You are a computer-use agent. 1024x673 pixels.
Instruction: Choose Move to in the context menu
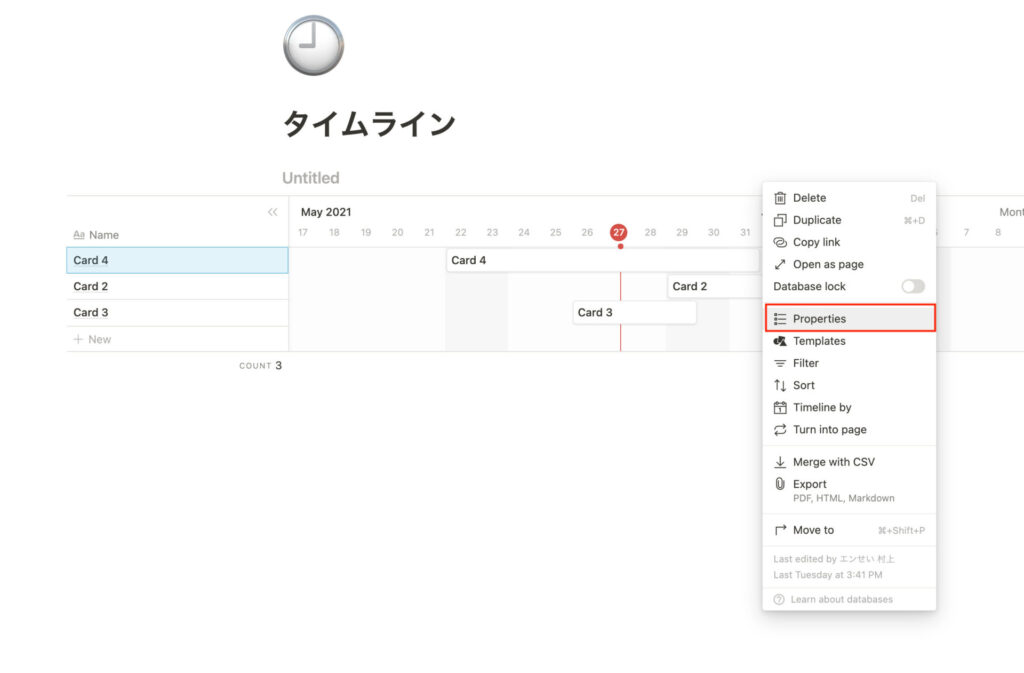[x=849, y=530]
